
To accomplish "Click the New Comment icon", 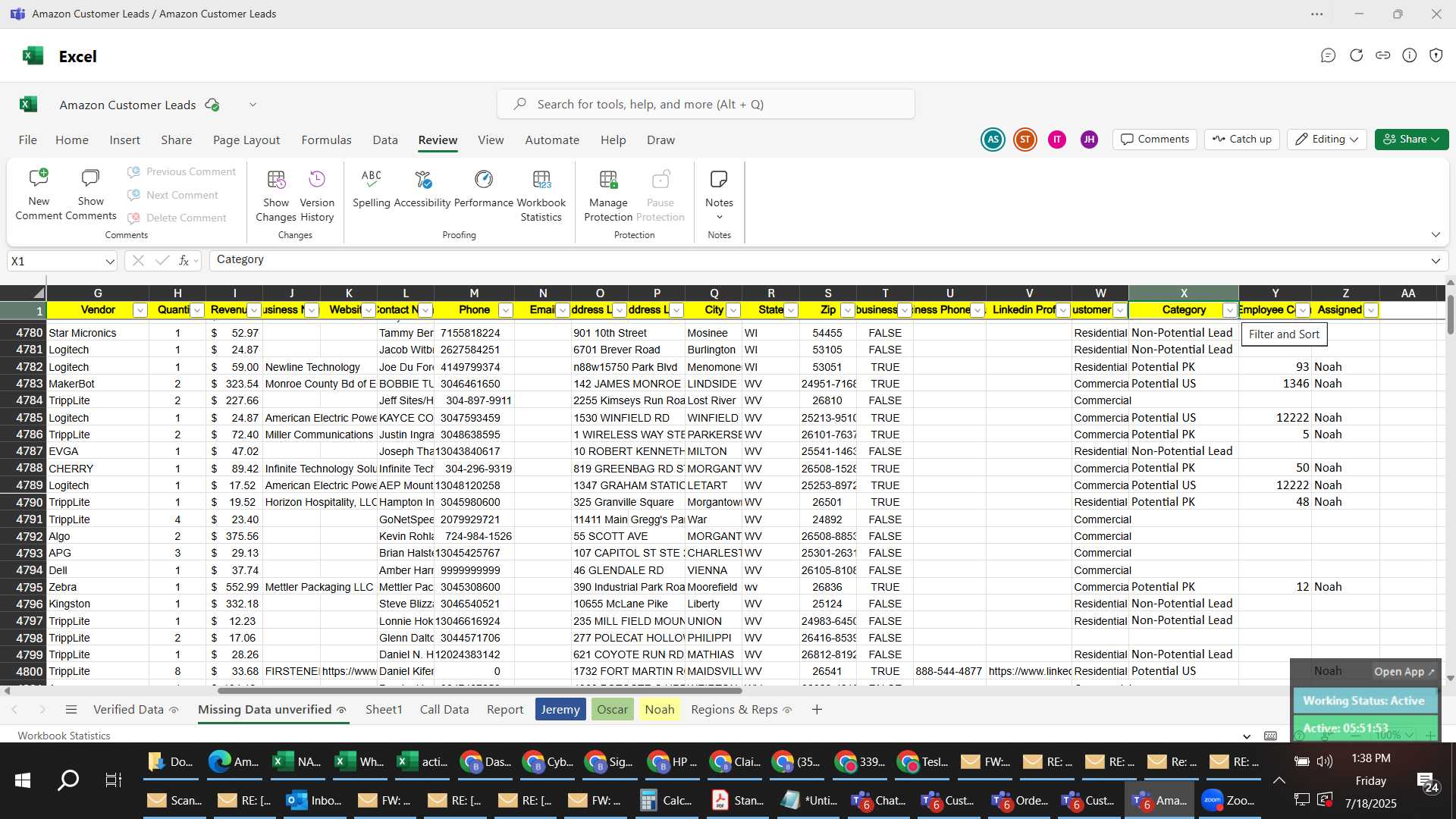I will tap(39, 179).
